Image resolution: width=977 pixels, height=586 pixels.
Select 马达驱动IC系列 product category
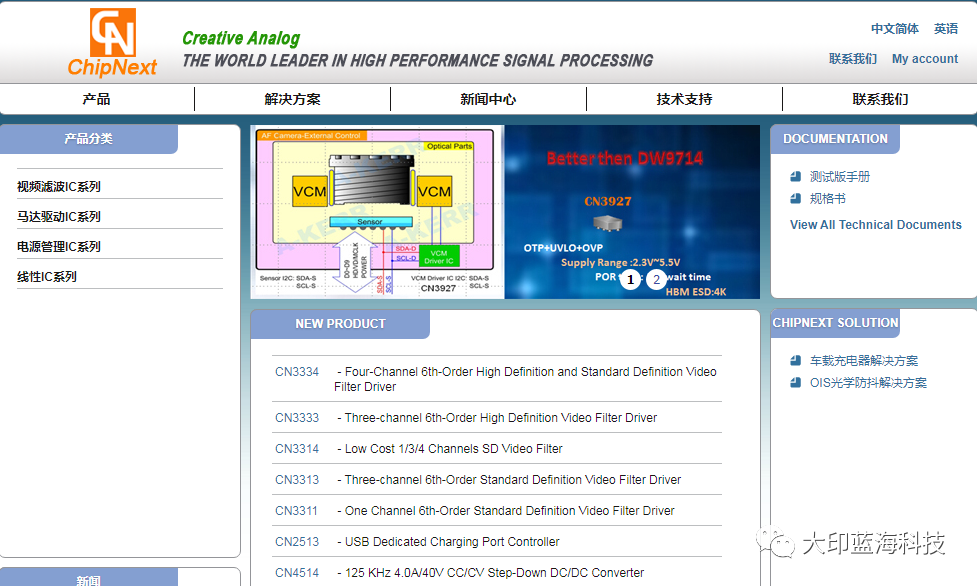click(x=59, y=217)
